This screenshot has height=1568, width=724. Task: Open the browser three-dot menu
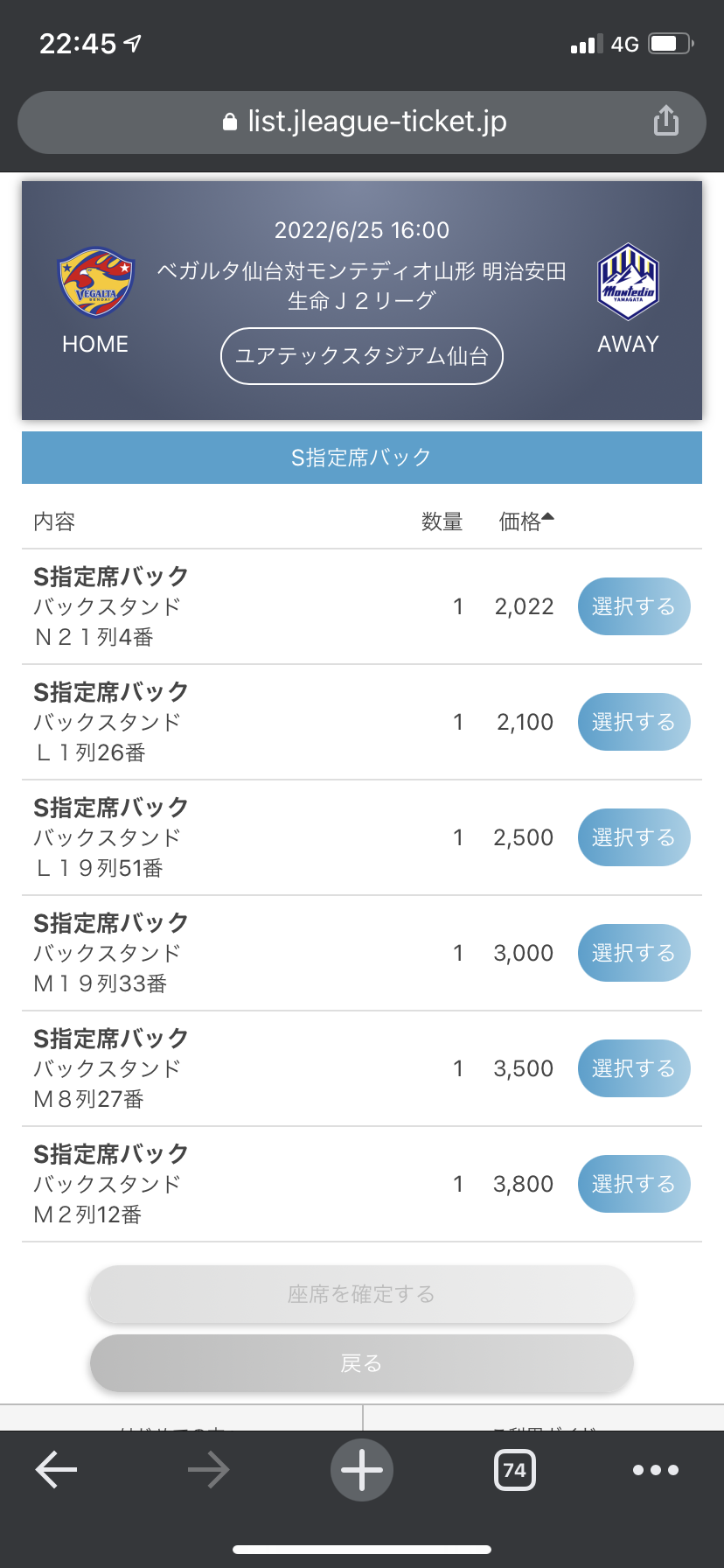[x=656, y=1470]
